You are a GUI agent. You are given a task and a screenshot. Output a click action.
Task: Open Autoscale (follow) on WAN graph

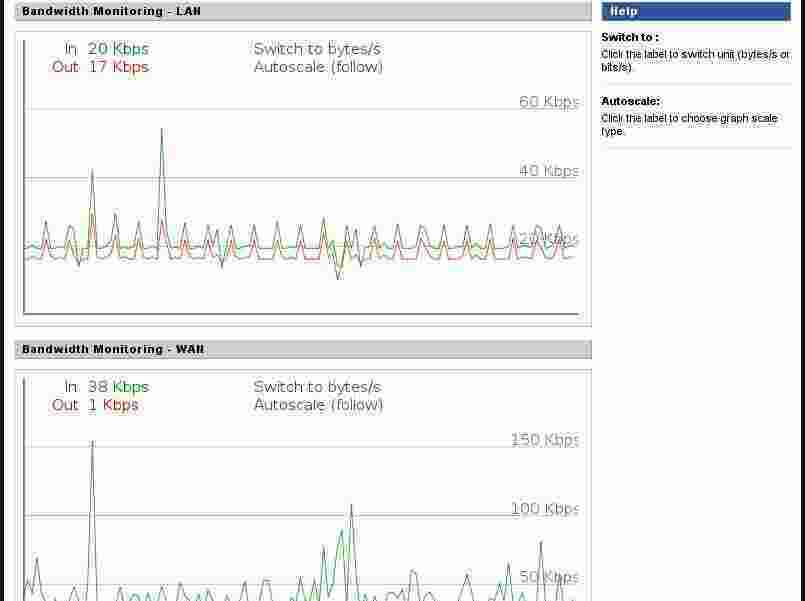318,404
